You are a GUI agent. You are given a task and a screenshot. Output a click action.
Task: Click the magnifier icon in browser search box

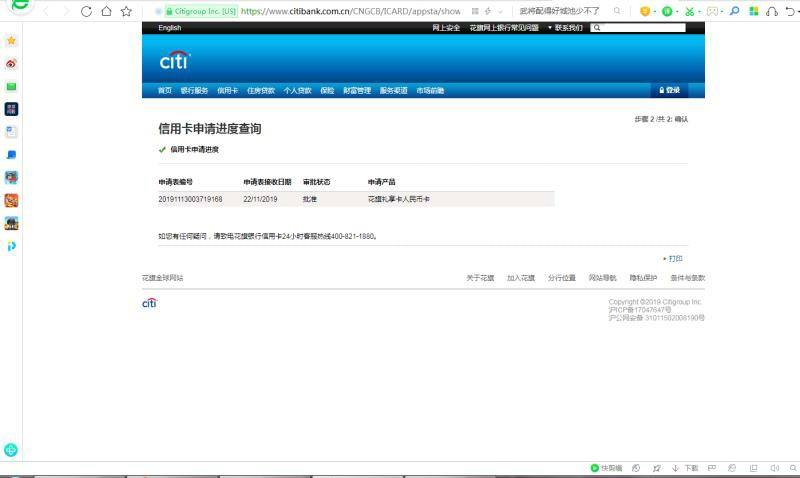click(617, 11)
